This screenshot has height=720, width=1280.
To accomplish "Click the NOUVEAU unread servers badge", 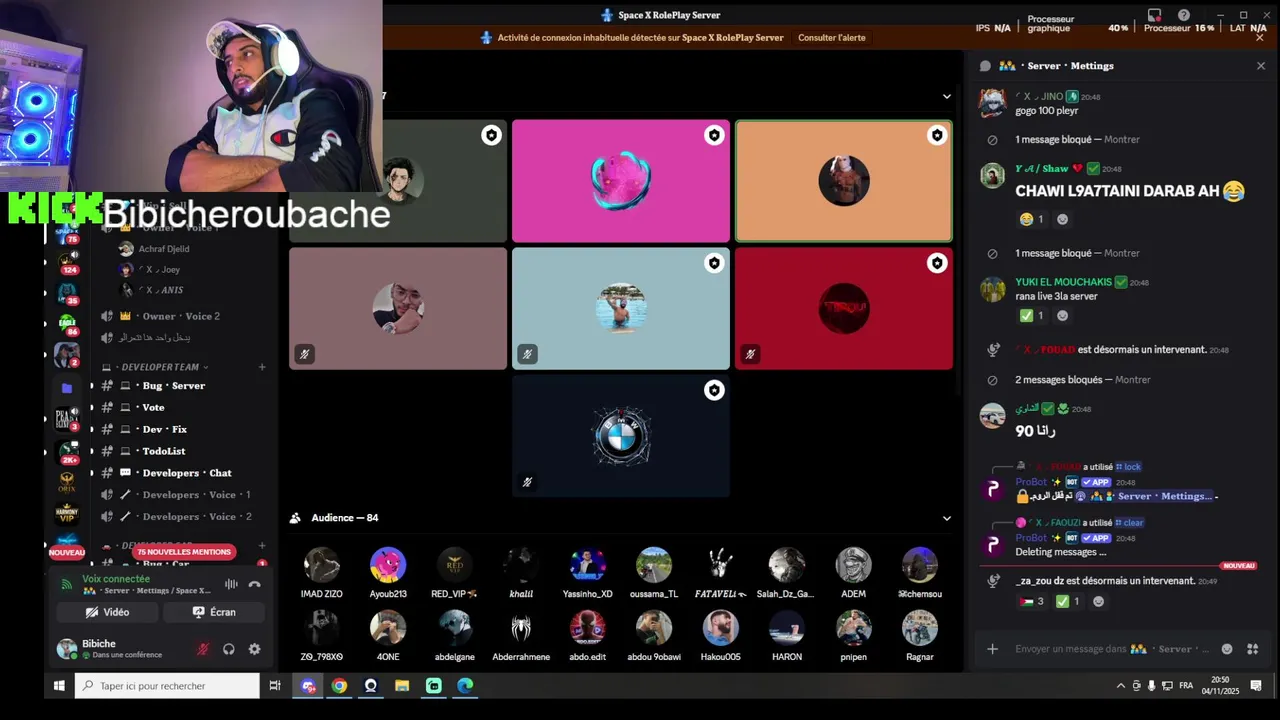I will [x=67, y=553].
